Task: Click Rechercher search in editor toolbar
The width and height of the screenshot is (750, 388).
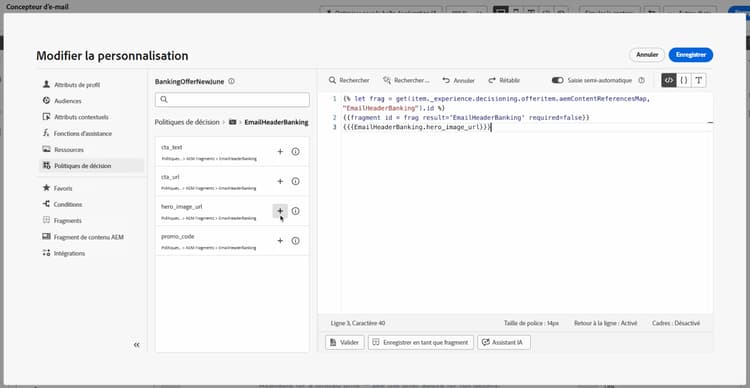Action: 349,80
